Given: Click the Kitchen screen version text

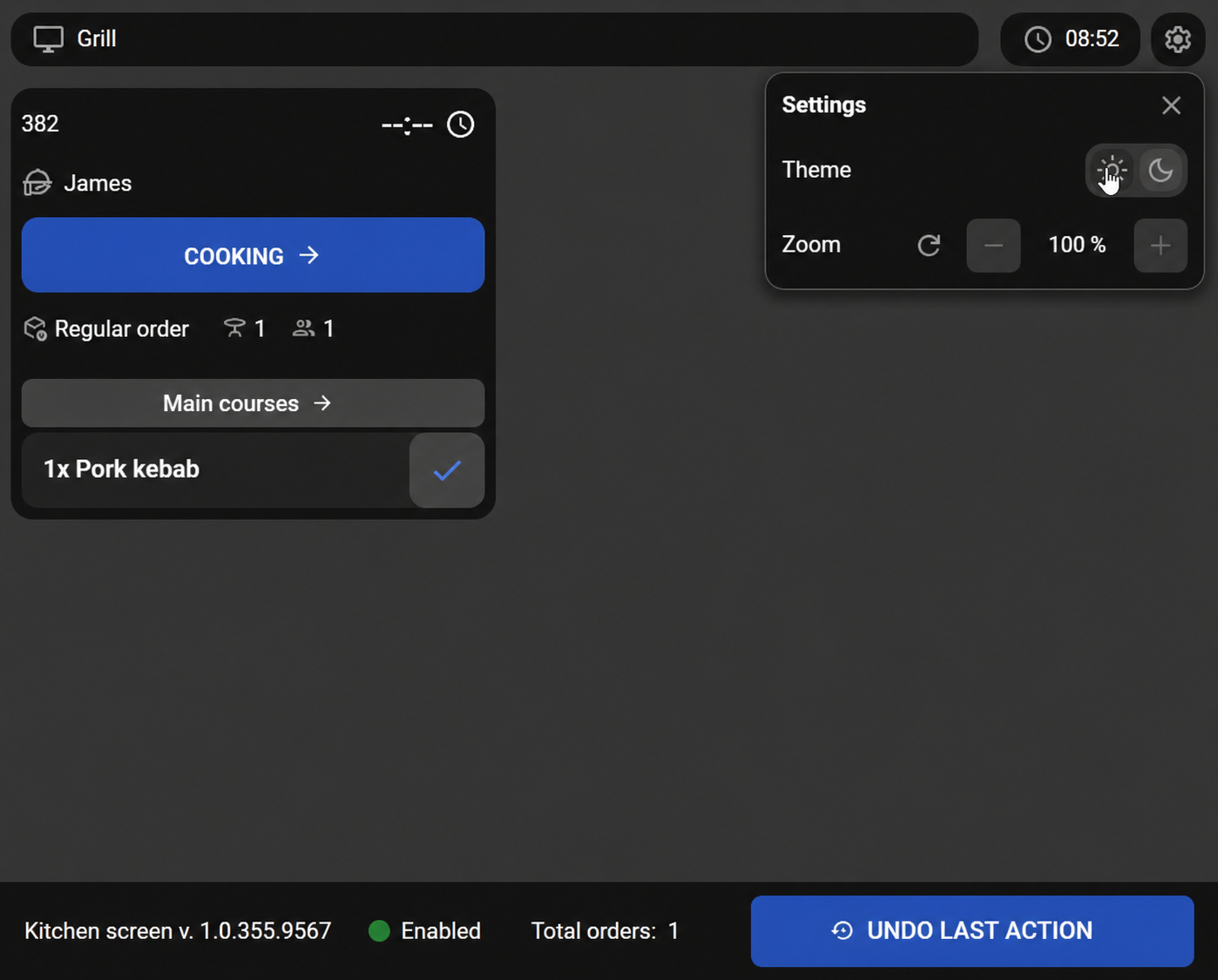Looking at the screenshot, I should (x=178, y=931).
